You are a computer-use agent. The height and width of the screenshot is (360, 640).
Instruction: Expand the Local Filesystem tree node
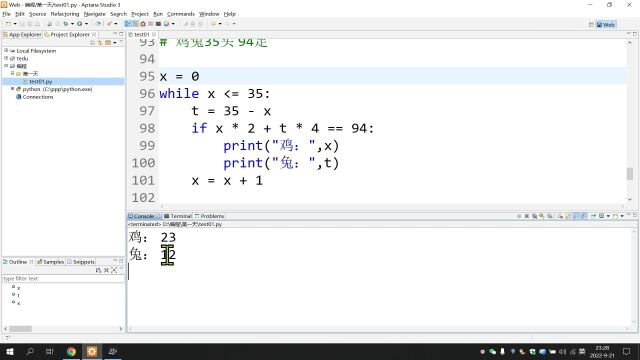tap(6, 51)
